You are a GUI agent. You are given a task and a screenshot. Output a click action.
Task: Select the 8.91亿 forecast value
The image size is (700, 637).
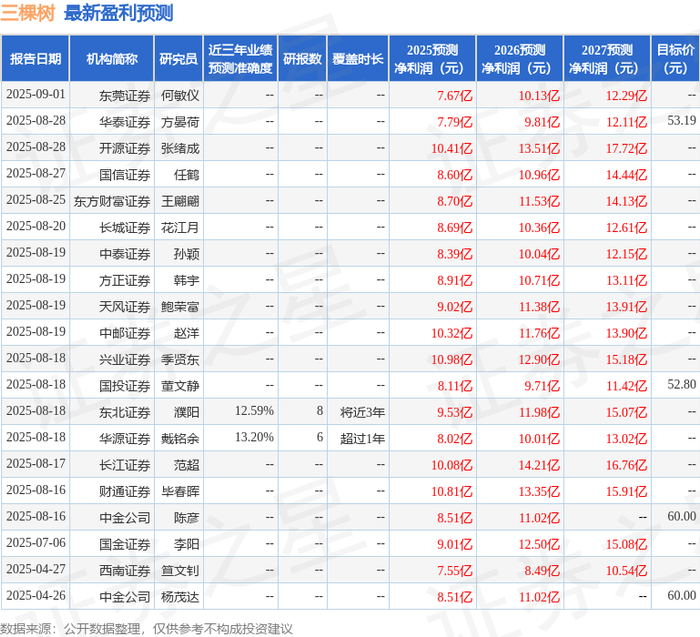(454, 280)
